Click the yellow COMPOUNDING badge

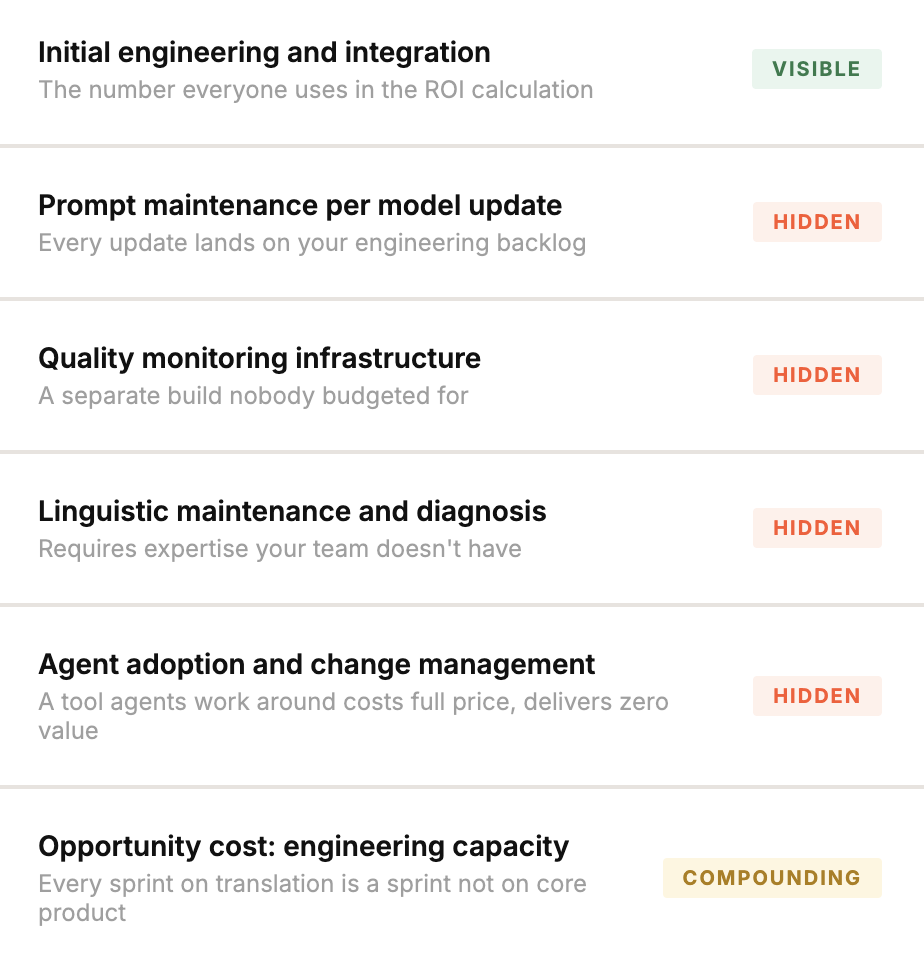pyautogui.click(x=771, y=878)
